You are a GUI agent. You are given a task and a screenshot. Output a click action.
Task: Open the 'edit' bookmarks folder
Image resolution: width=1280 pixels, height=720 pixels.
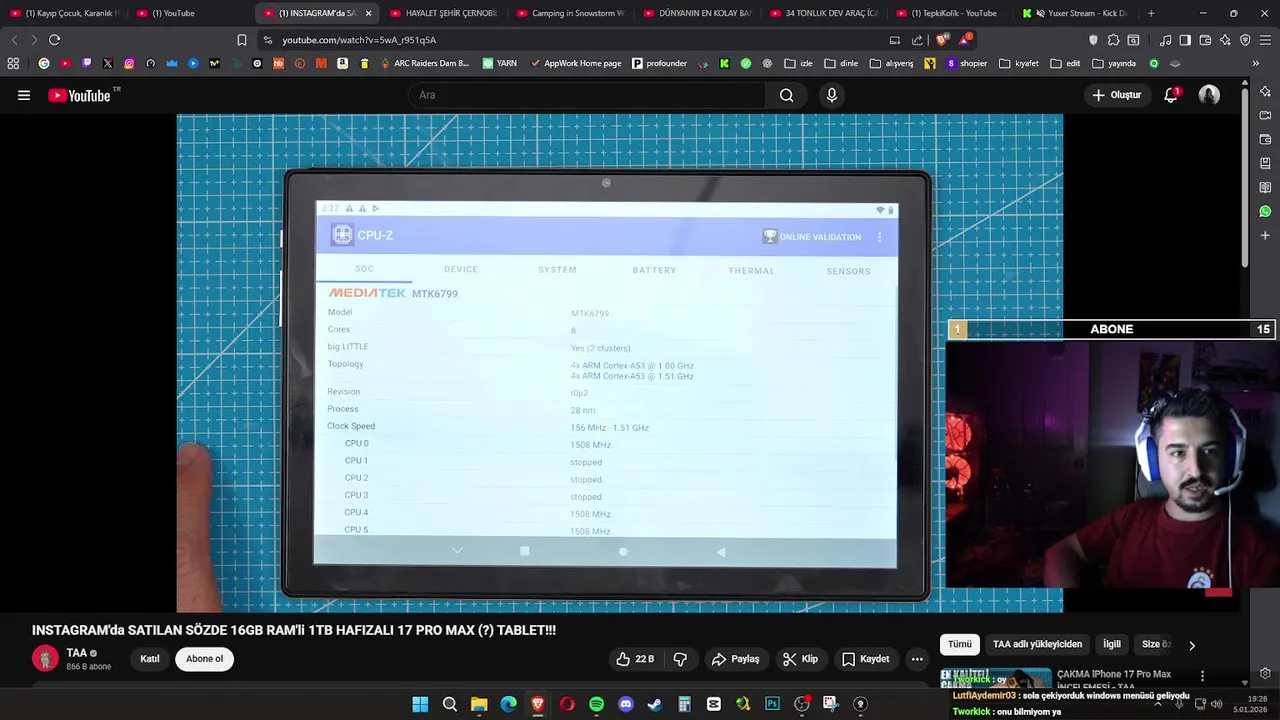(1066, 63)
